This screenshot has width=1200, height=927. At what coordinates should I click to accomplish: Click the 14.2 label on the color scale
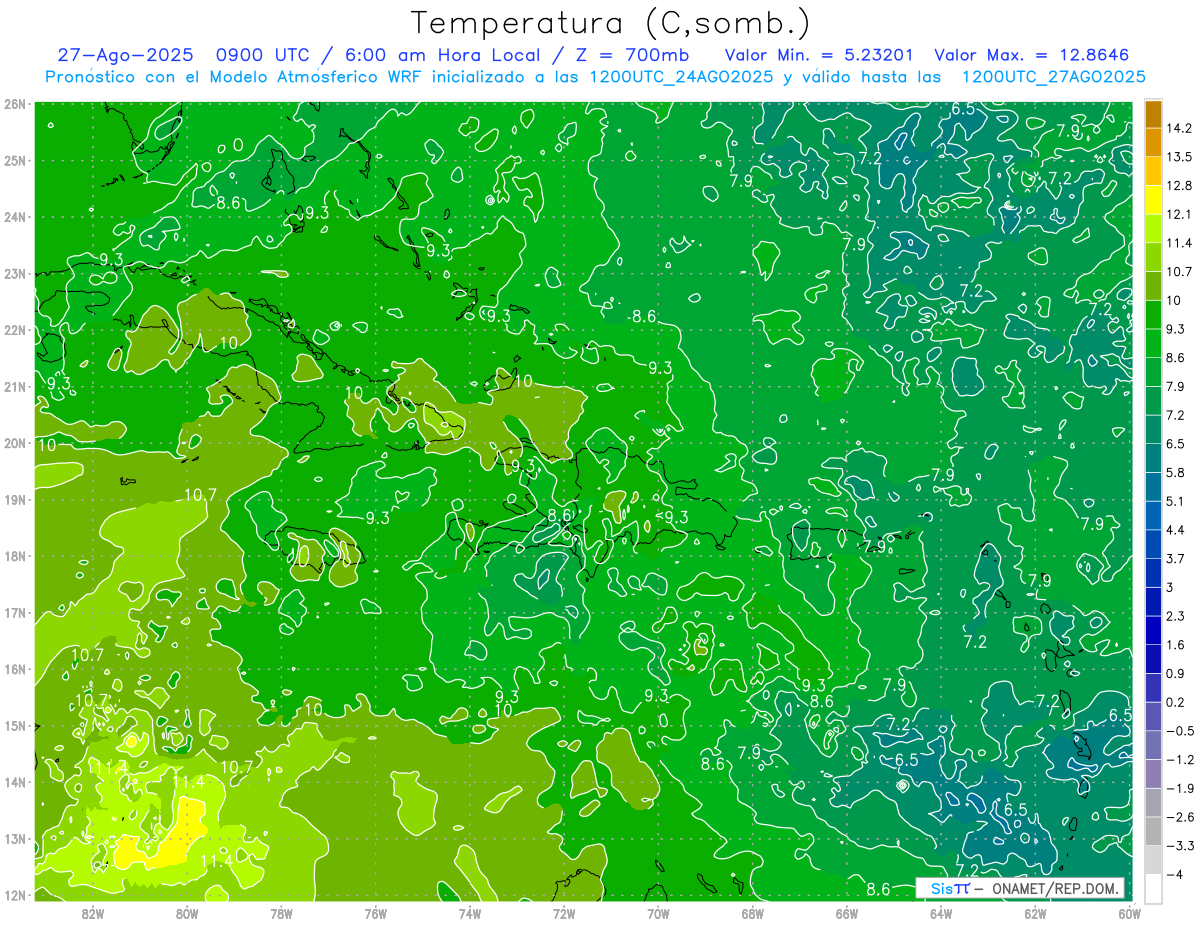(1179, 128)
